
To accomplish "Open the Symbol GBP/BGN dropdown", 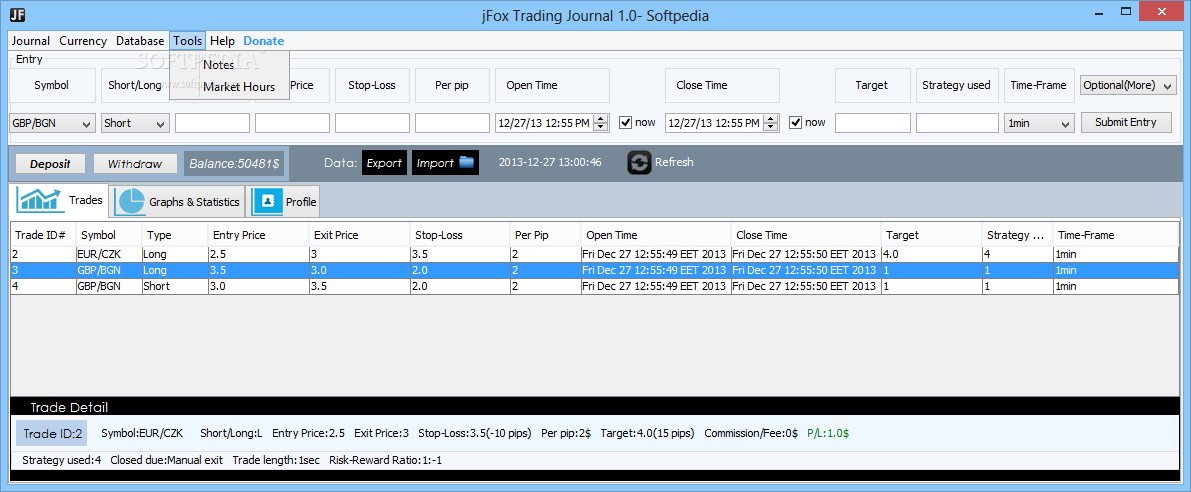I will 52,123.
